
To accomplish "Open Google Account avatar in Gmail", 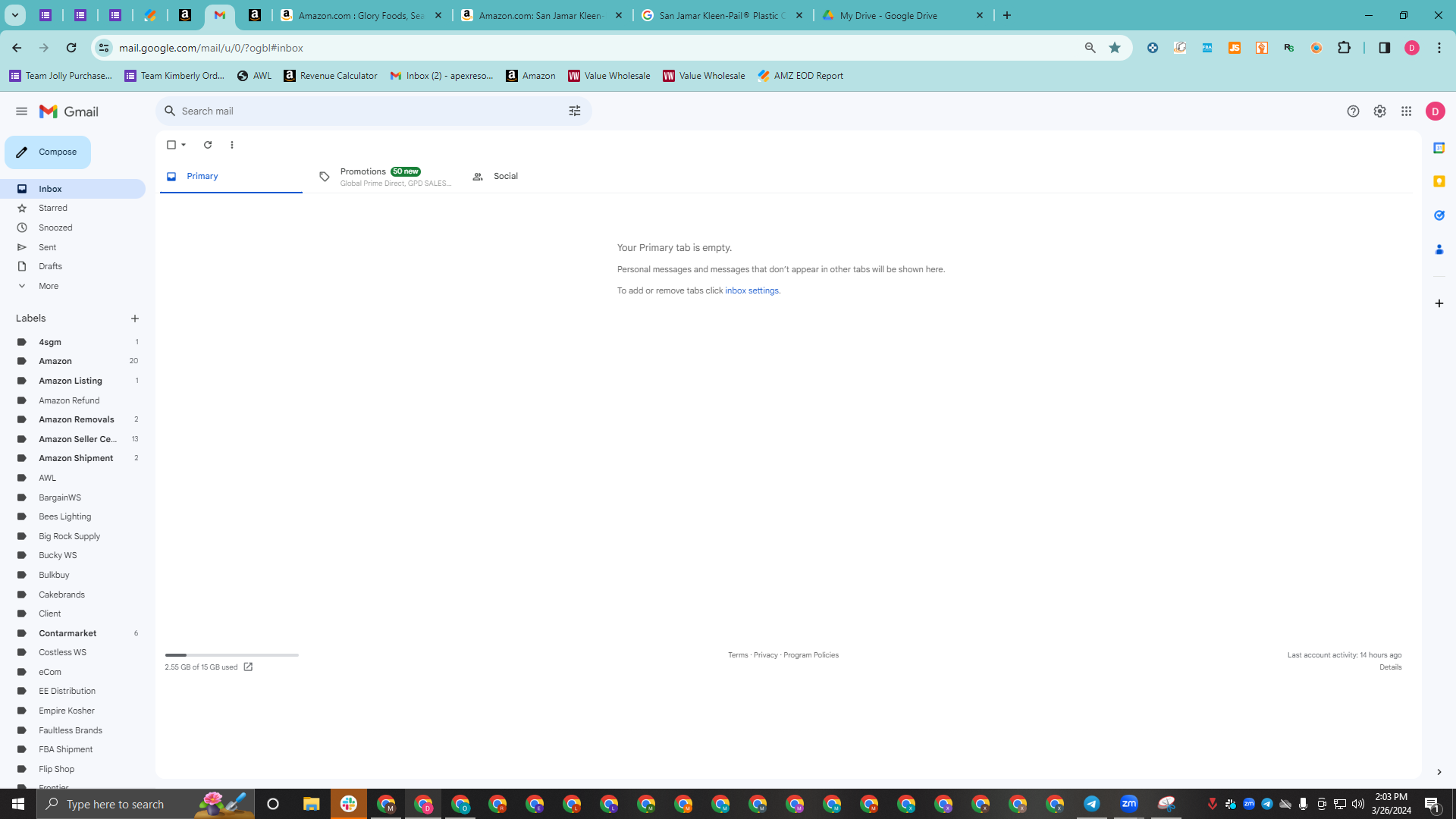I will click(1435, 111).
